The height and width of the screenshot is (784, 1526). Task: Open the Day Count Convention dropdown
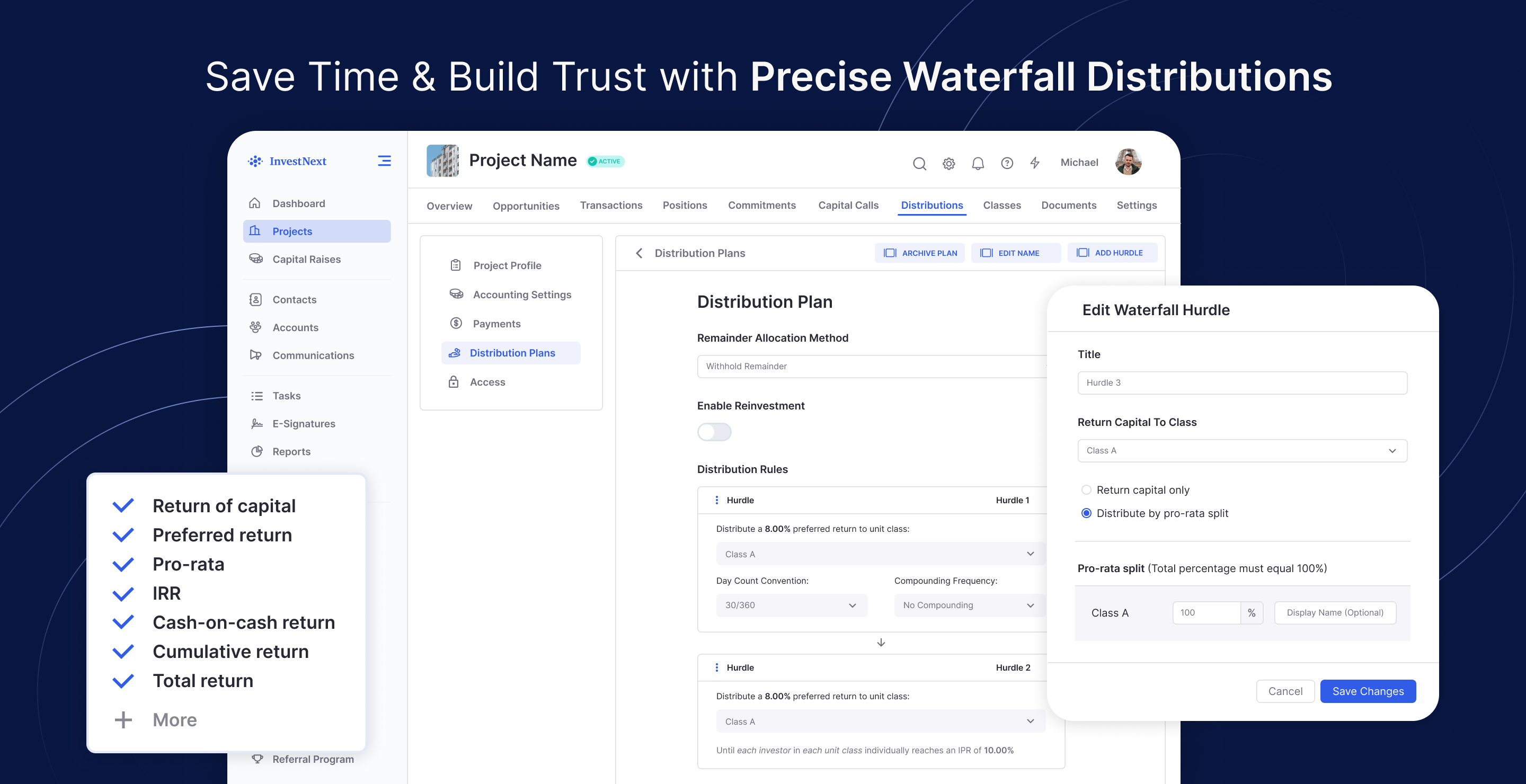792,605
